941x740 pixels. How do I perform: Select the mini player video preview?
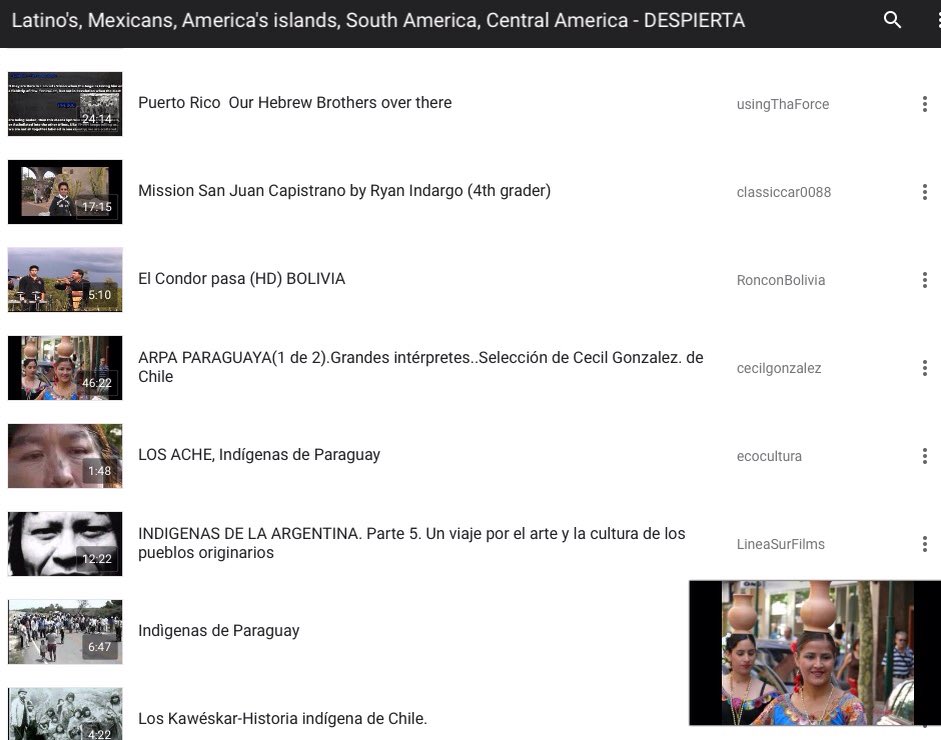click(x=814, y=652)
